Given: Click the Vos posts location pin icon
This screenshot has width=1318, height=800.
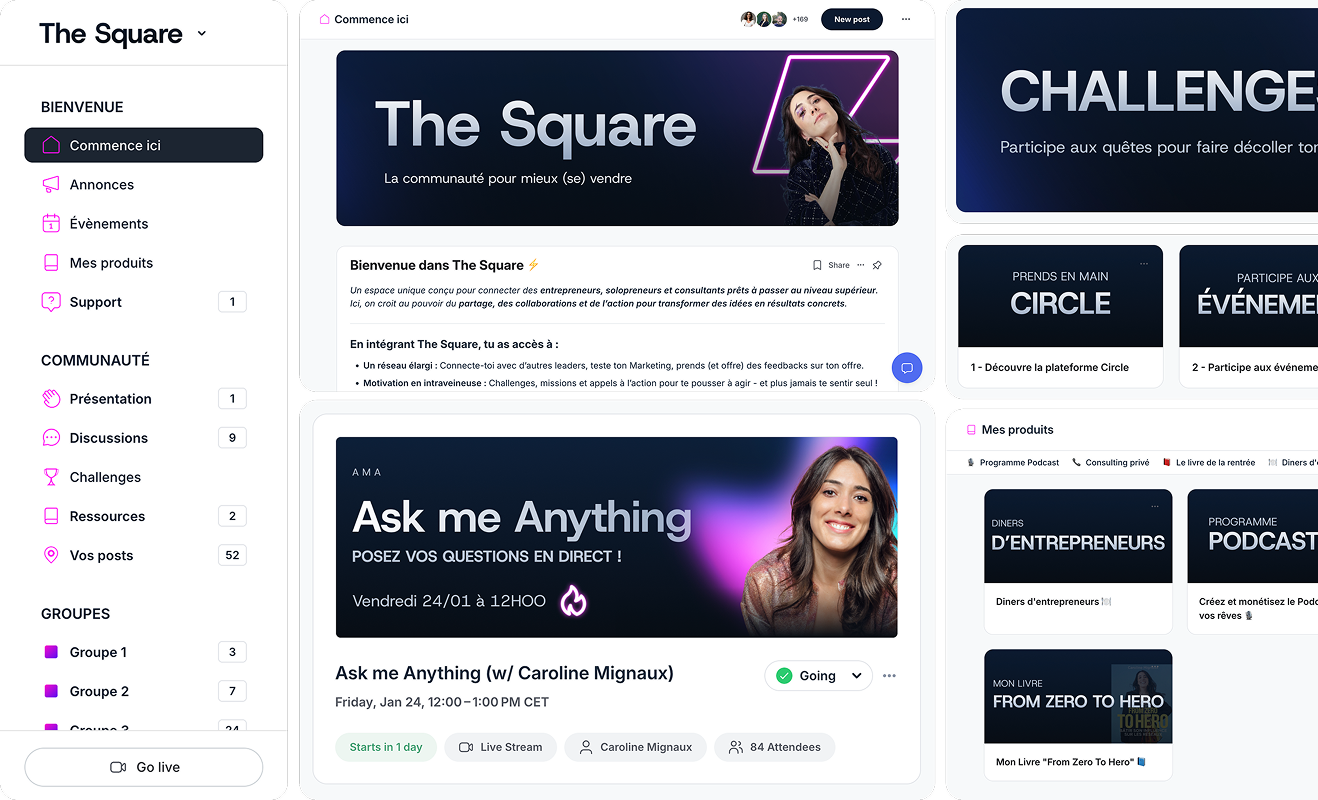Looking at the screenshot, I should coord(51,555).
